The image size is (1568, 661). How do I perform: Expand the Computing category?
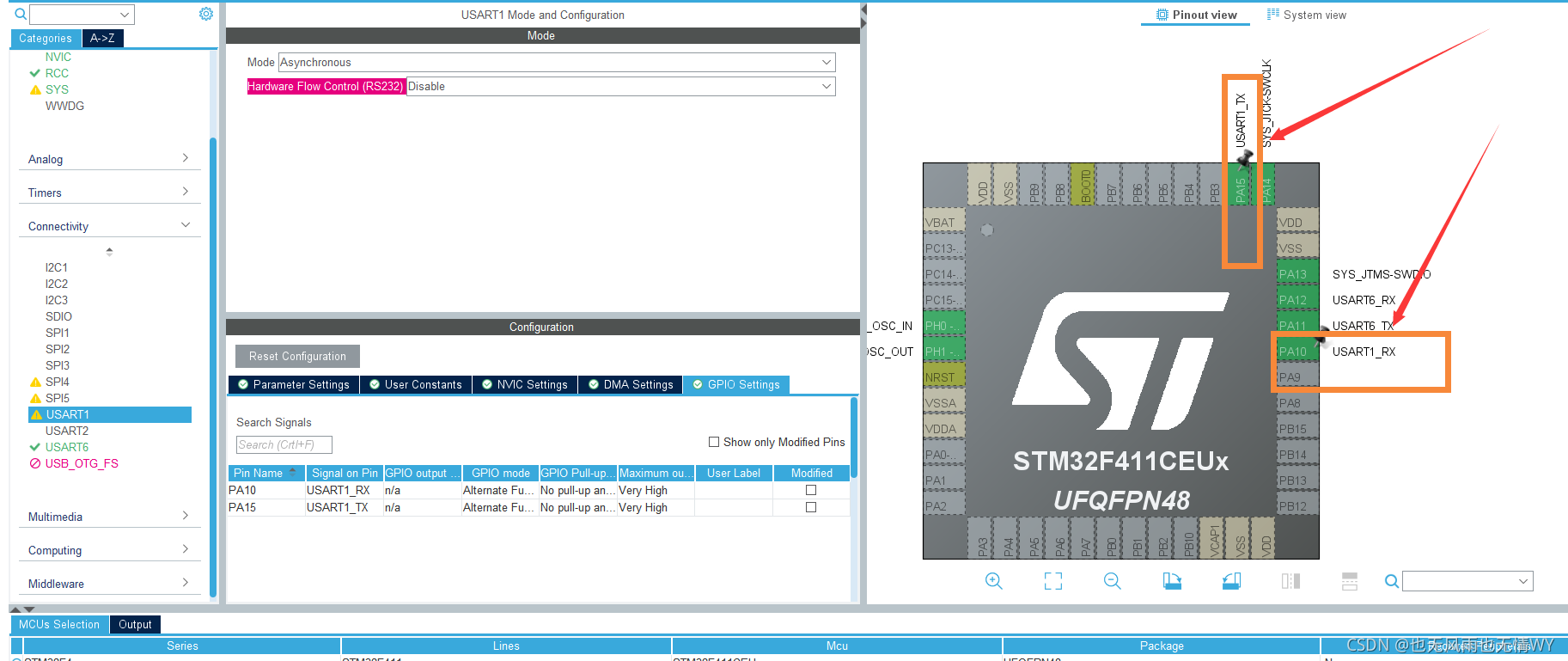coord(109,550)
